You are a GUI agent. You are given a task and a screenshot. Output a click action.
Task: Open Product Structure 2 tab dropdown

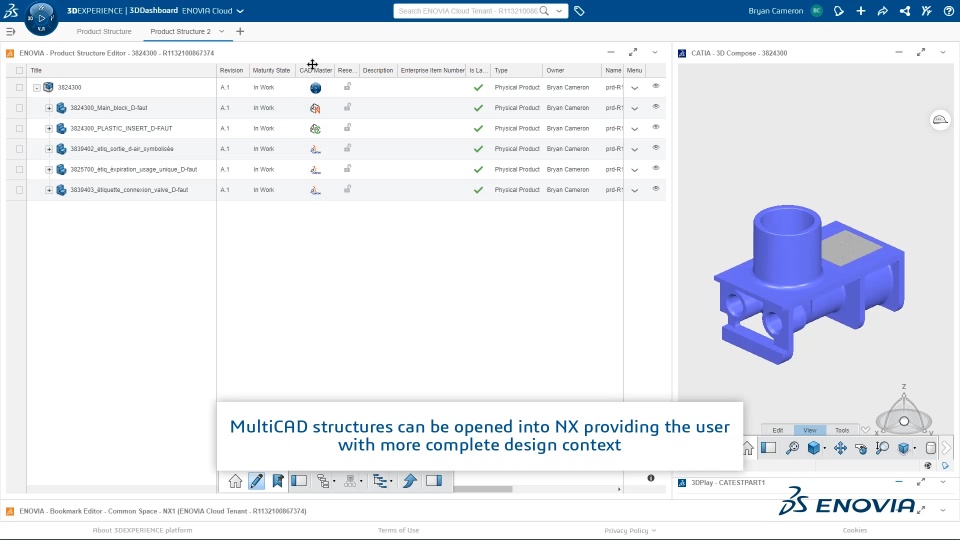point(222,31)
